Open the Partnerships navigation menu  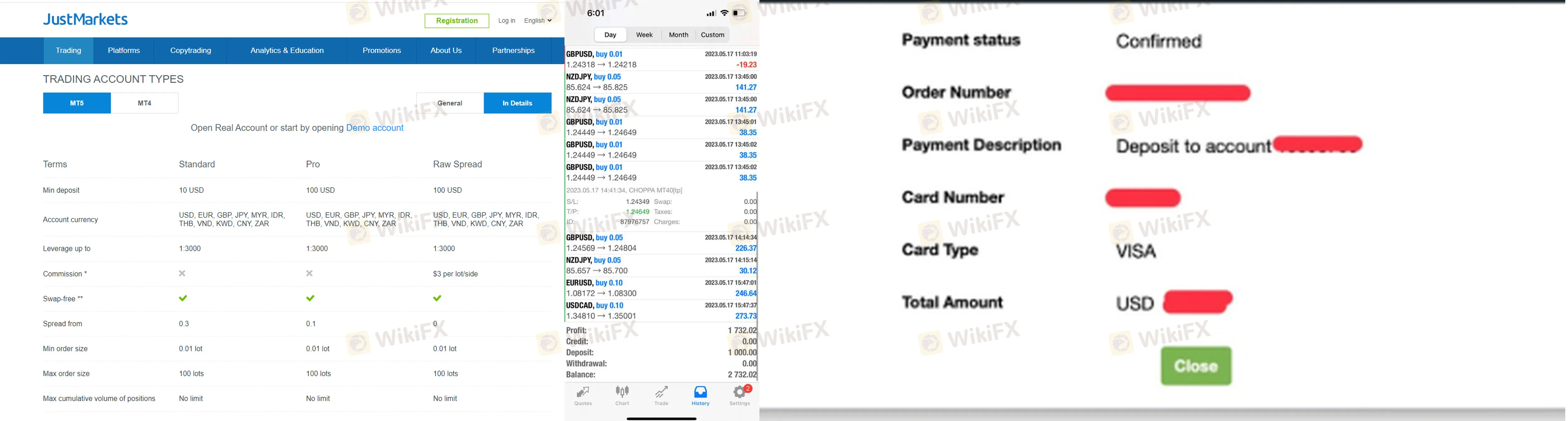coord(514,50)
